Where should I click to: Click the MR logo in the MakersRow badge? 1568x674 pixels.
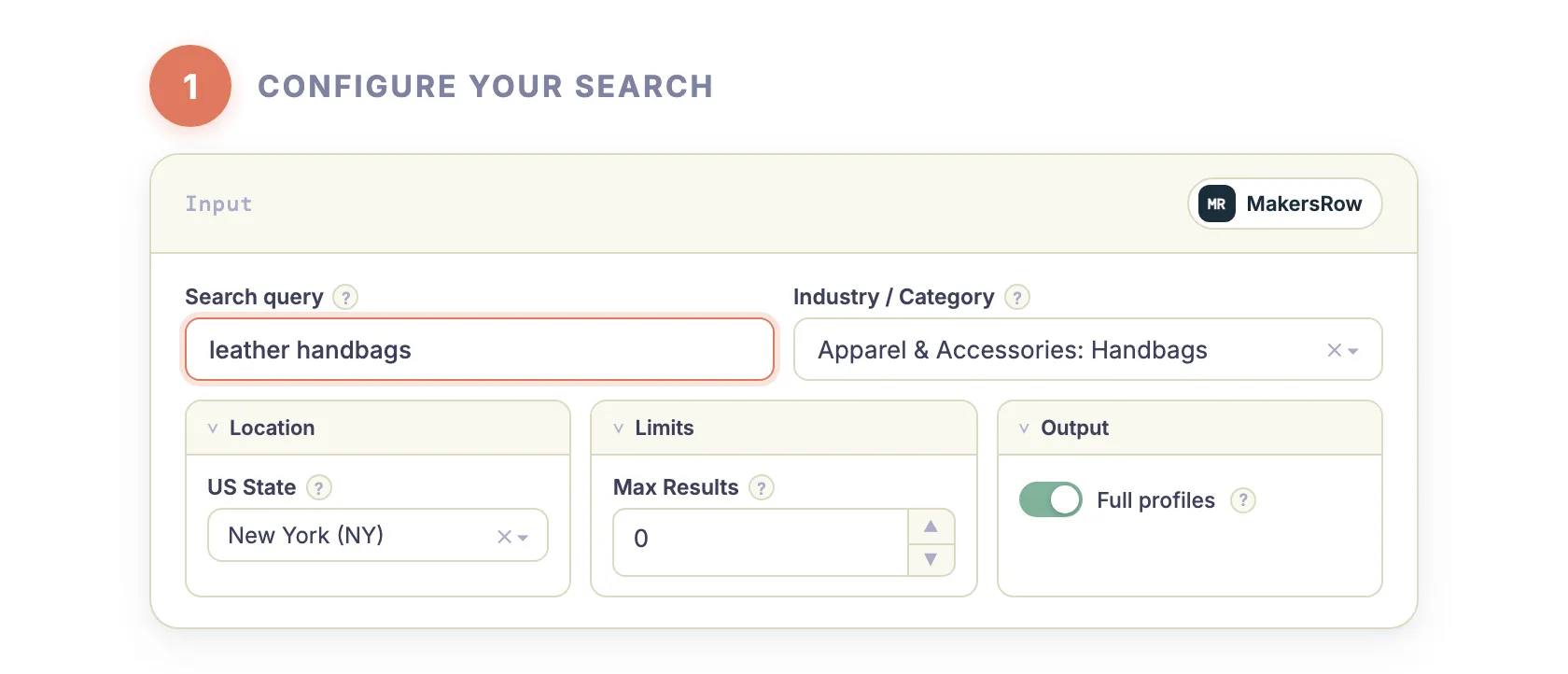(x=1215, y=204)
